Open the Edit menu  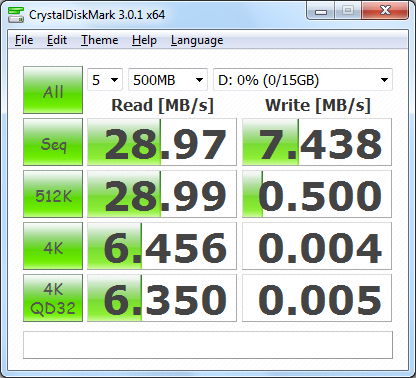coord(57,40)
